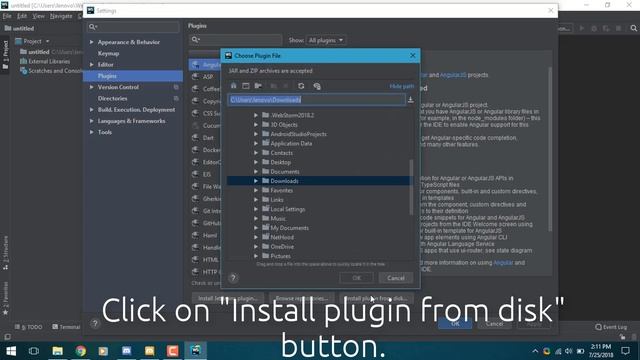Select the Favorites folder
The width and height of the screenshot is (640, 360).
click(x=281, y=191)
